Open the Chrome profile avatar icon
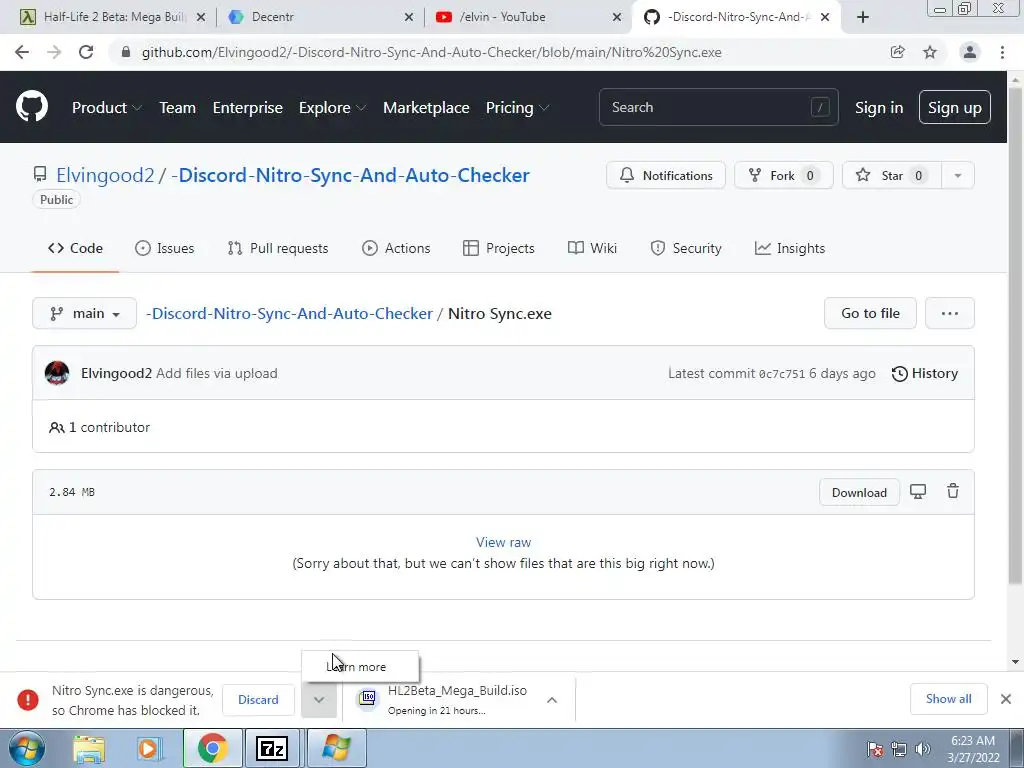1024x768 pixels. [x=970, y=52]
